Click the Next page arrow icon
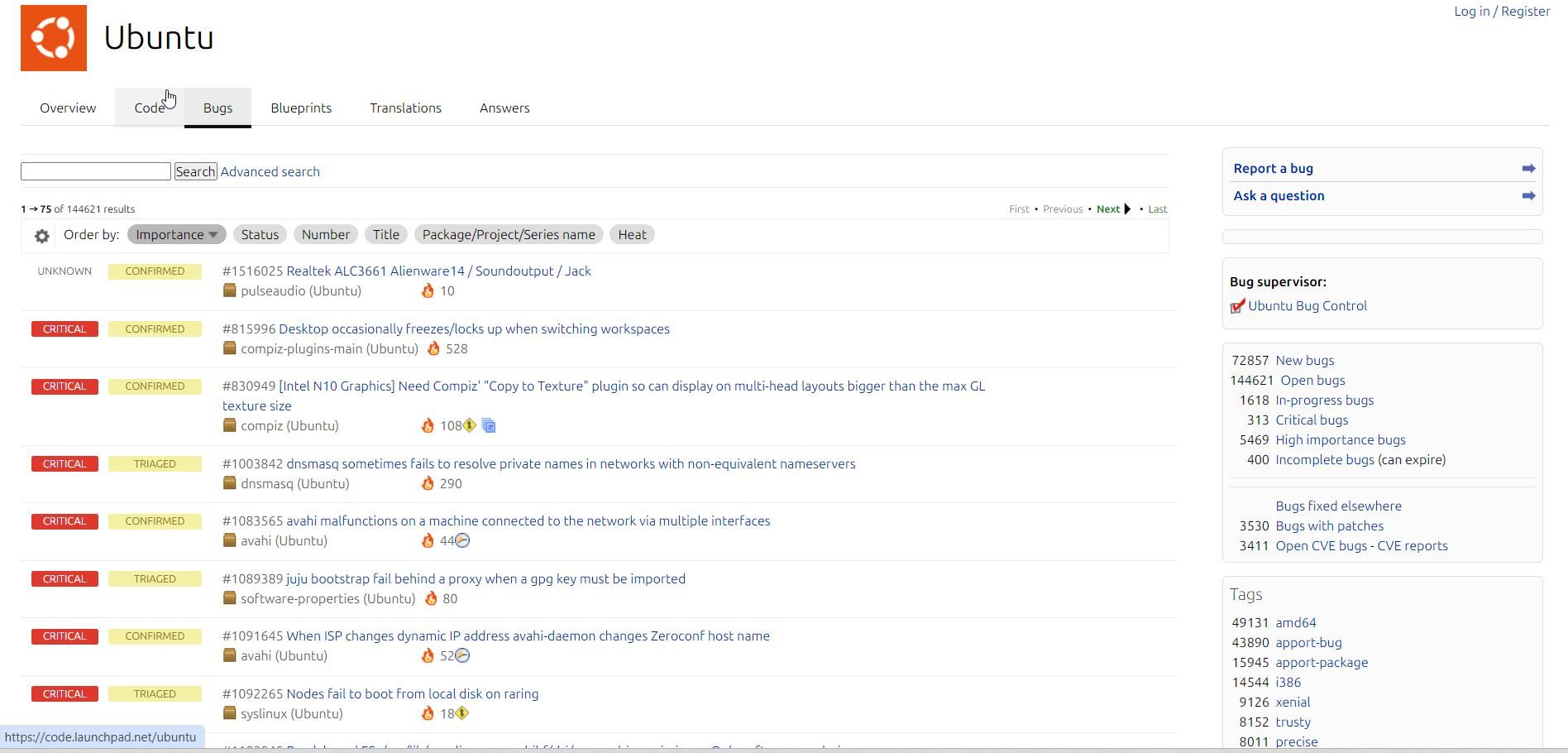The height and width of the screenshot is (753, 1568). [1127, 209]
